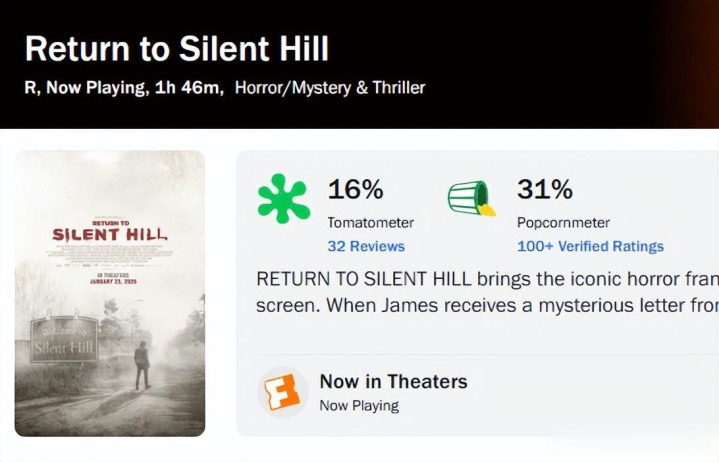Click Now Playing under Now in Theaters
Screen dimensions: 719x462
[x=359, y=406]
